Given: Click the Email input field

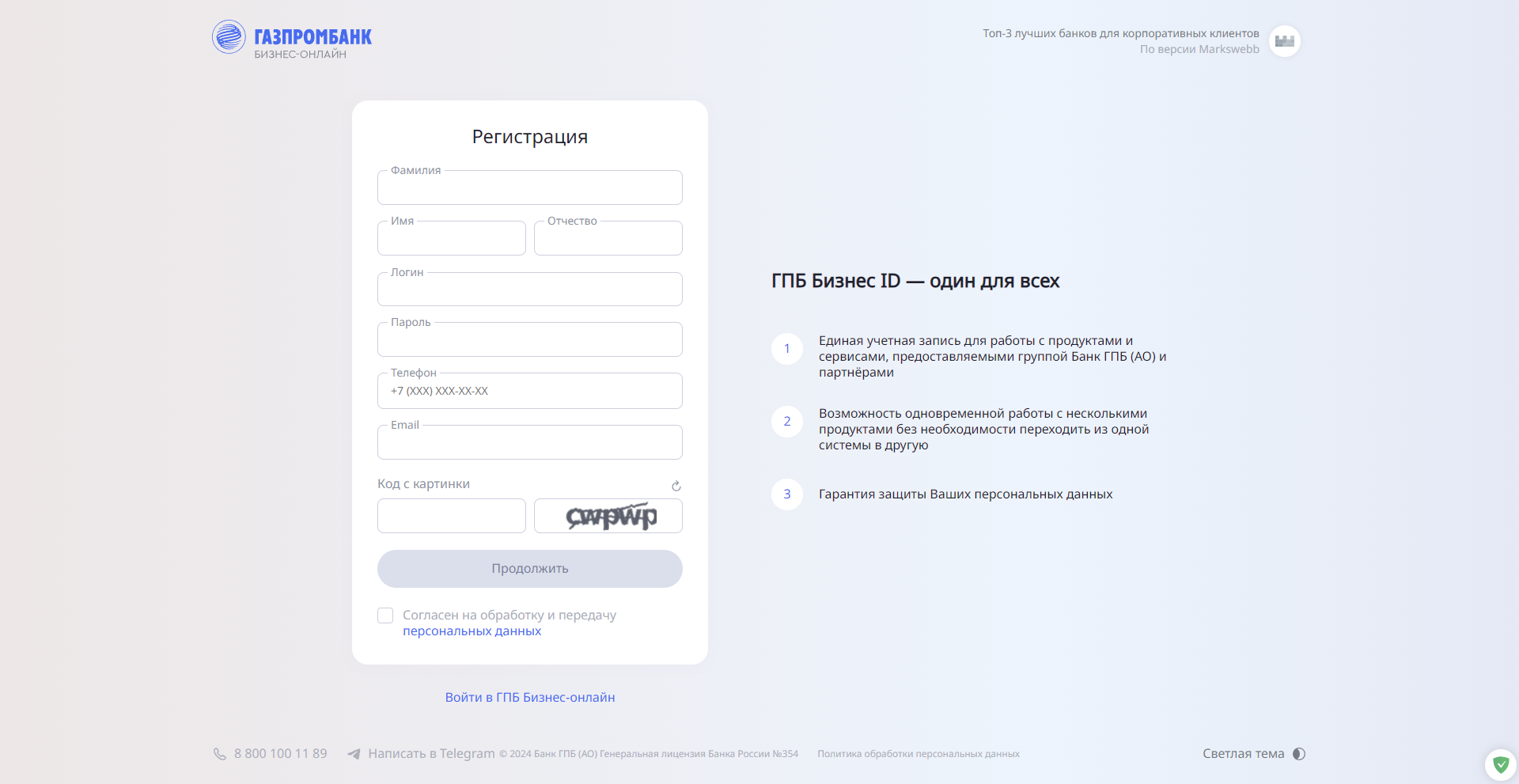Looking at the screenshot, I should coord(529,443).
